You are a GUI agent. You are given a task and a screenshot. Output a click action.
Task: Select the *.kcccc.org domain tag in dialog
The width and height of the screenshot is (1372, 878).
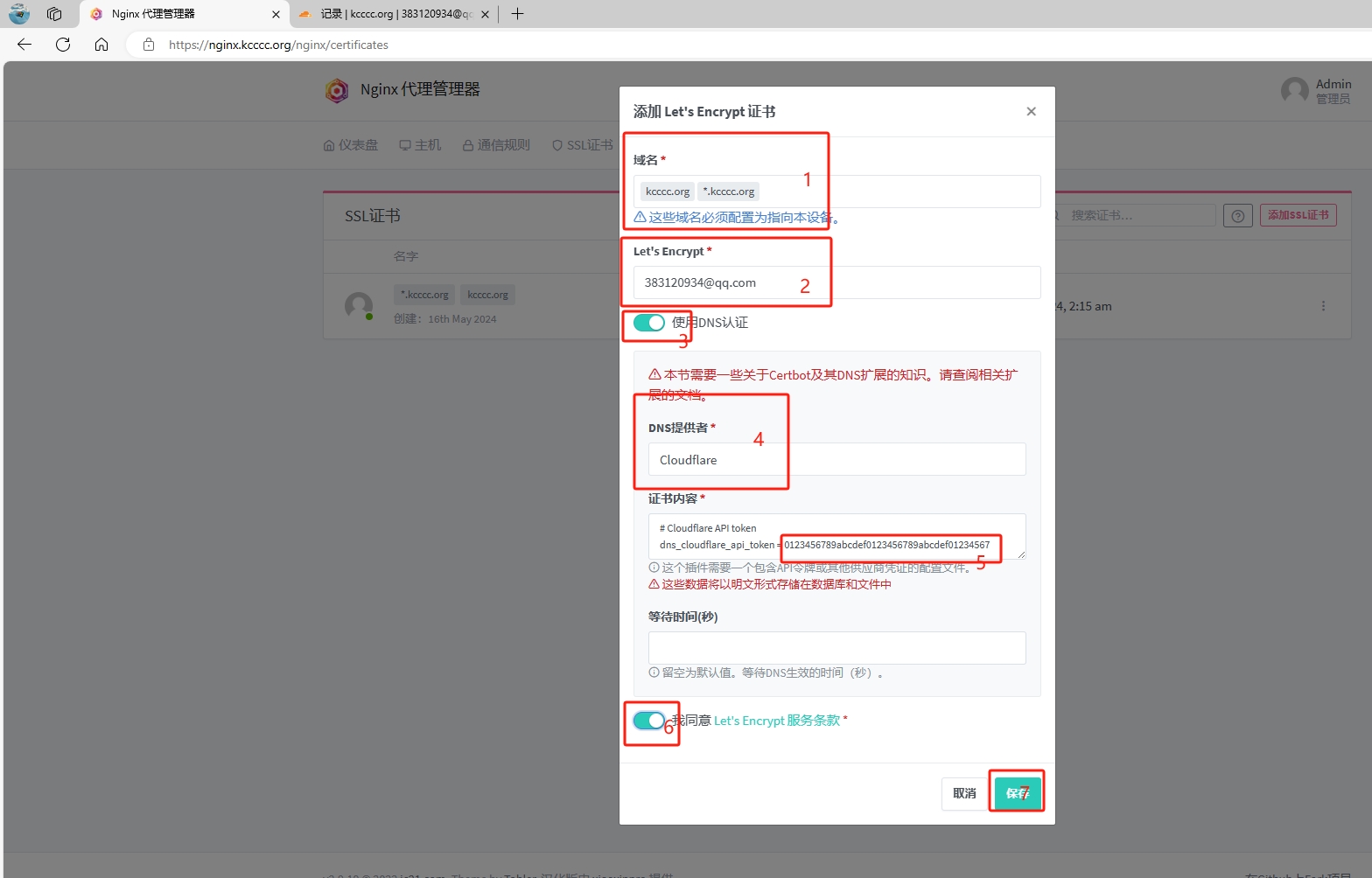(x=729, y=192)
